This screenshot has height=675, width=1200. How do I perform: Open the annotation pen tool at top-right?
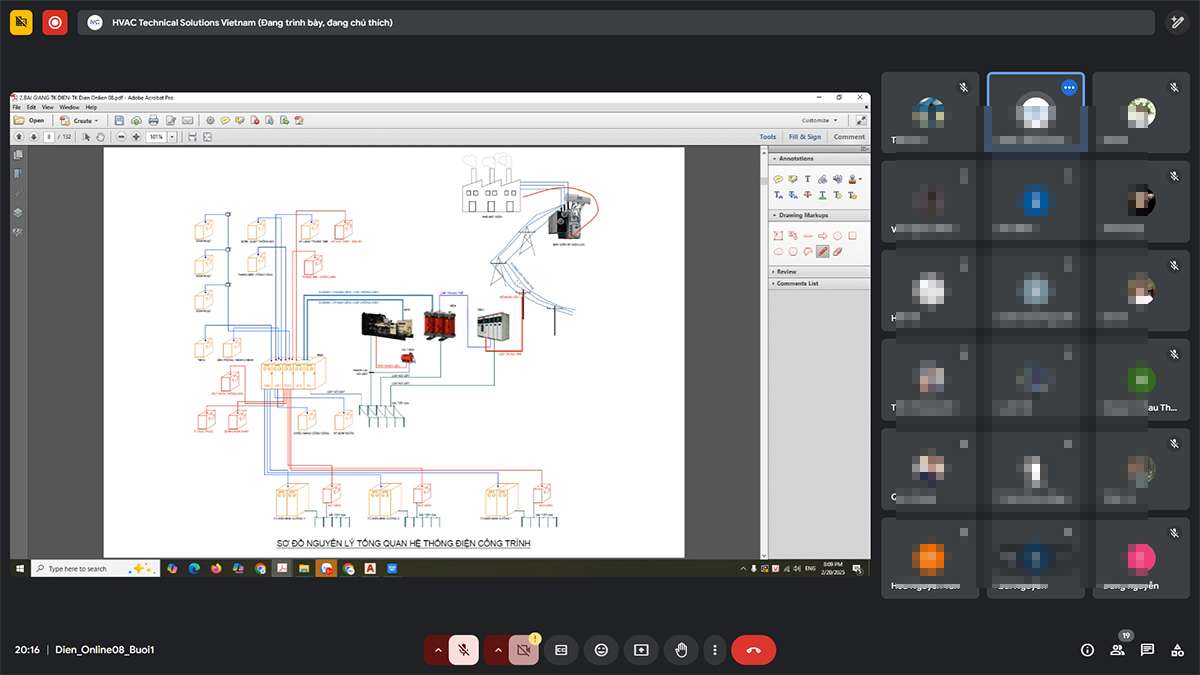[x=1177, y=22]
